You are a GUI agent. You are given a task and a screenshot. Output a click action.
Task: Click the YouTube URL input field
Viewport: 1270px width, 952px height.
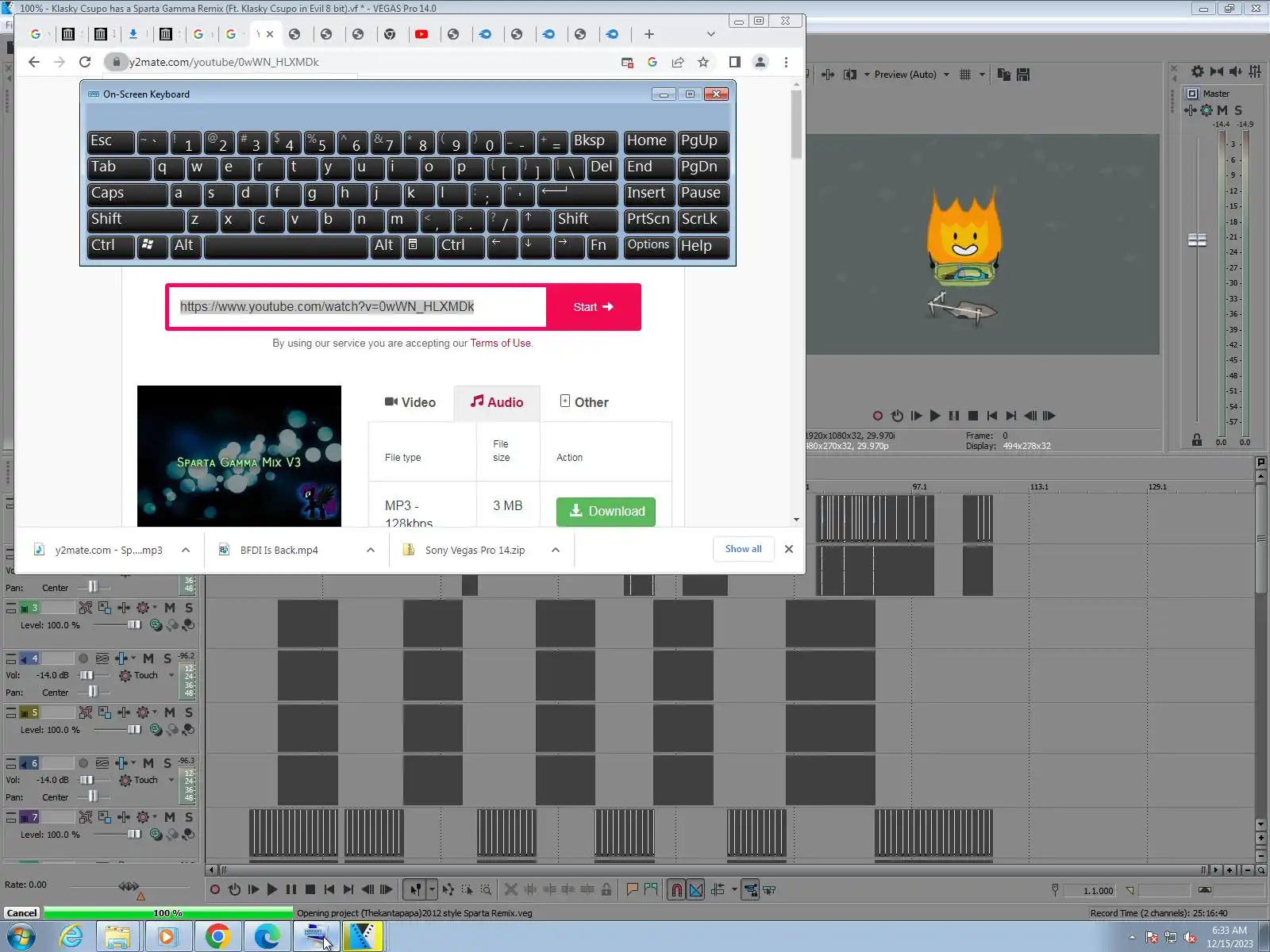click(357, 307)
